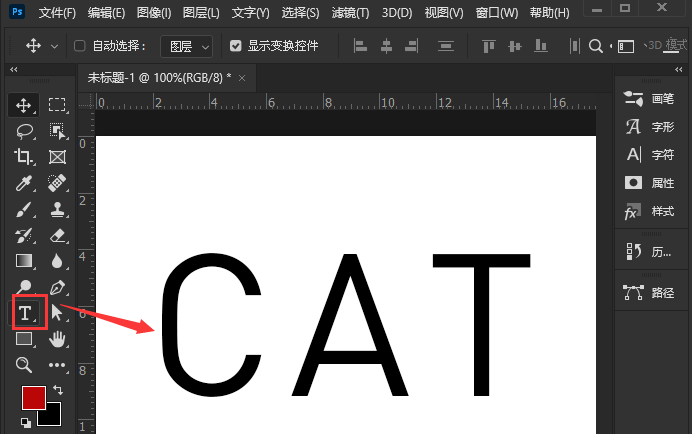Select the Crop tool

23,157
